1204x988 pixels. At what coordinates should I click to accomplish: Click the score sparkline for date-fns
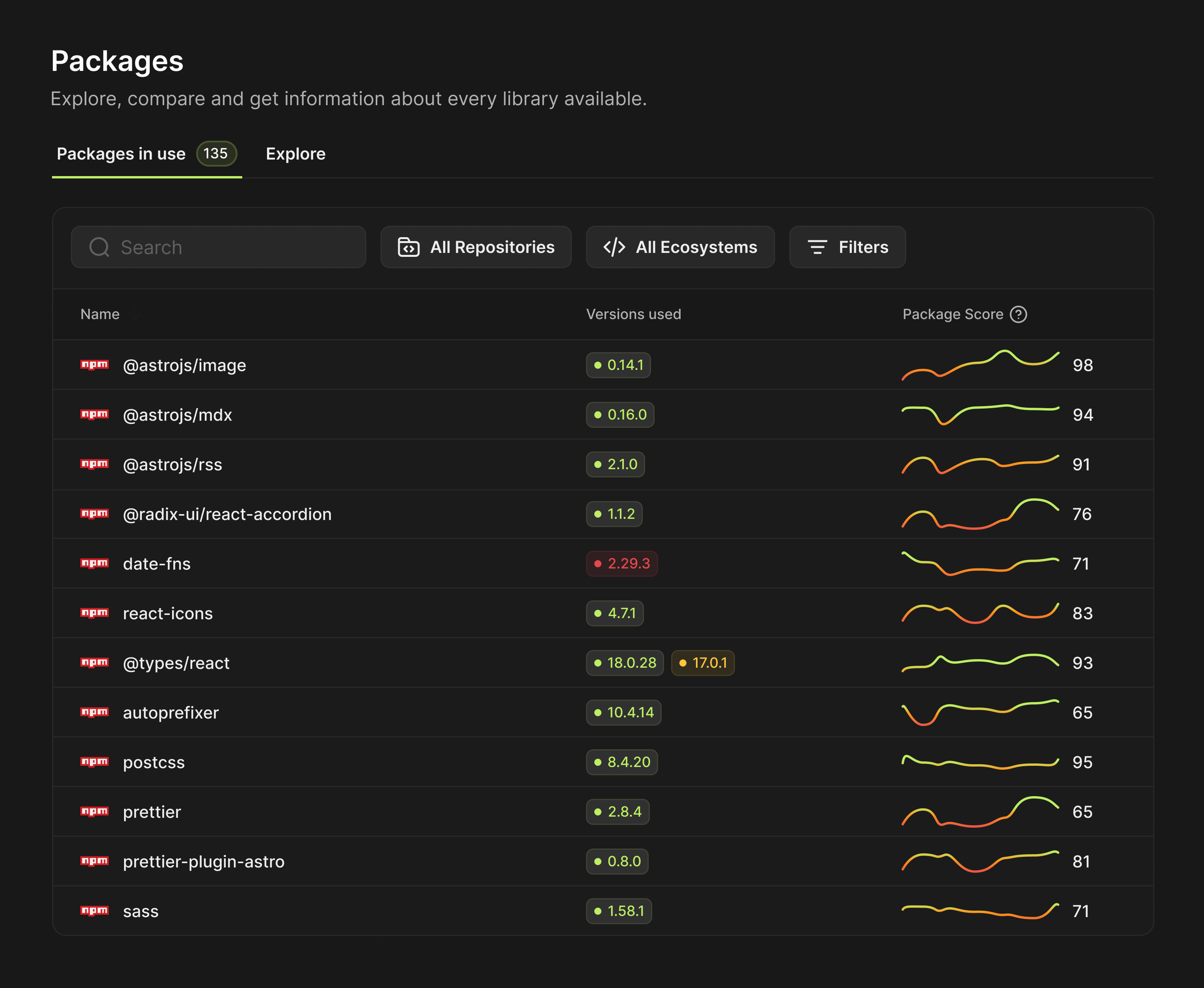coord(980,563)
